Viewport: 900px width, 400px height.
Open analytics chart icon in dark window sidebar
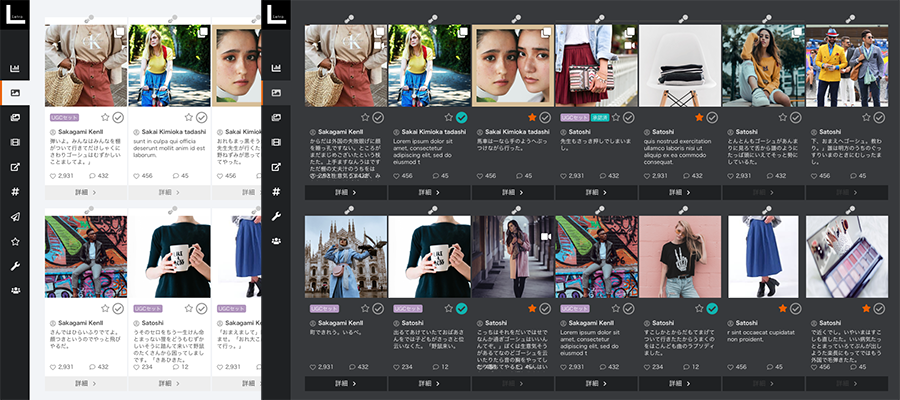[276, 68]
